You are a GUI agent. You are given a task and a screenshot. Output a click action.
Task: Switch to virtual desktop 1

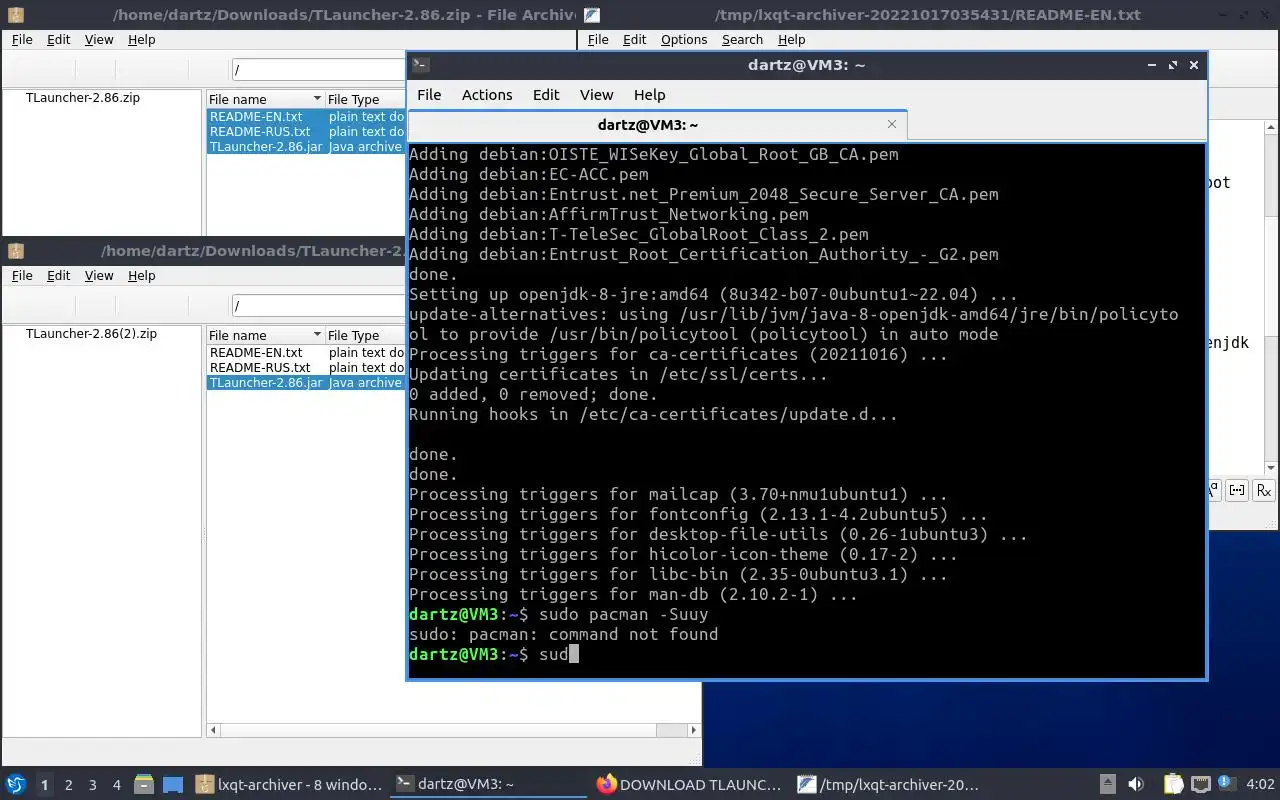(x=44, y=785)
